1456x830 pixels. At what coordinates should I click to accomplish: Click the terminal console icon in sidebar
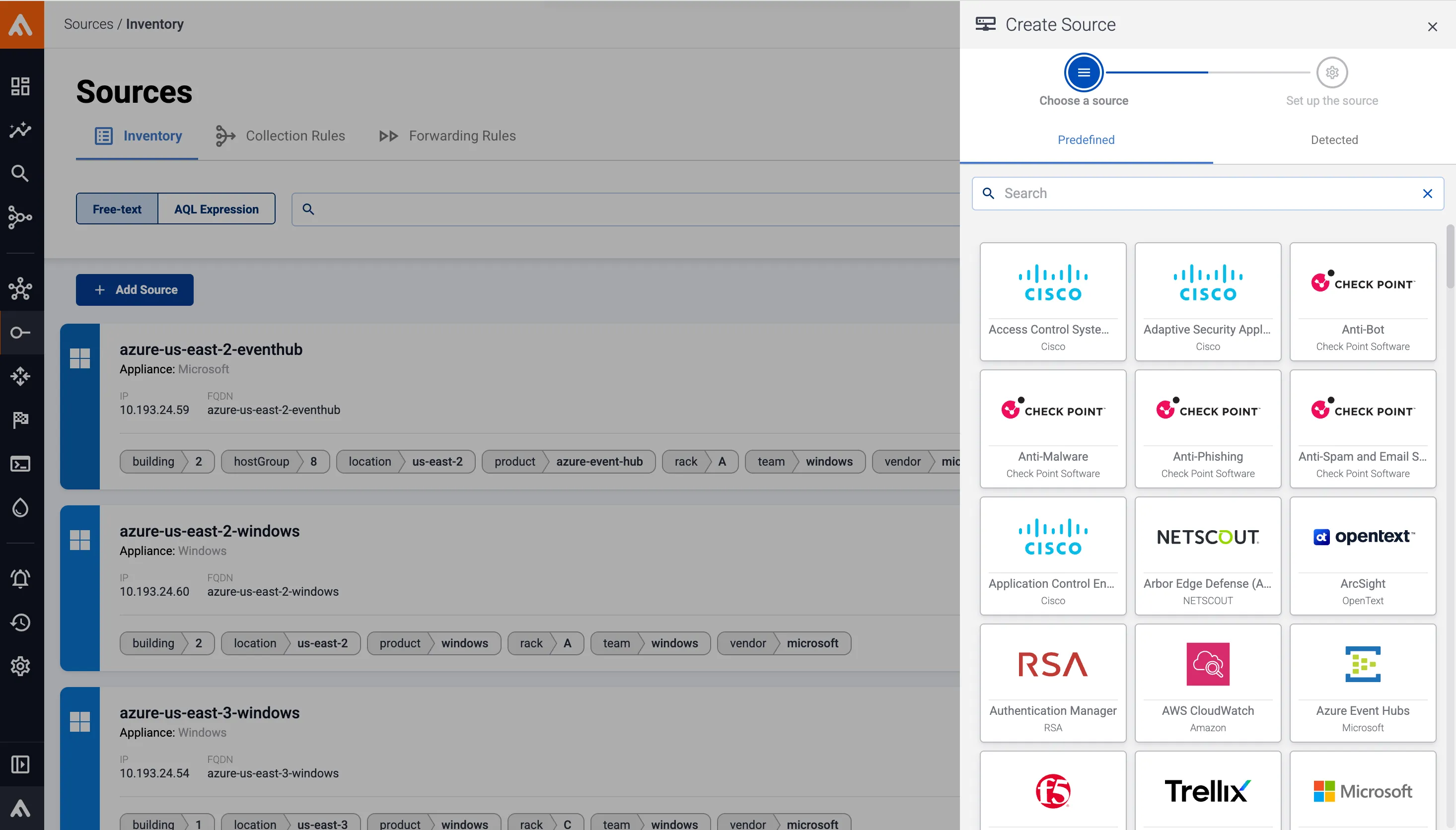coord(20,464)
